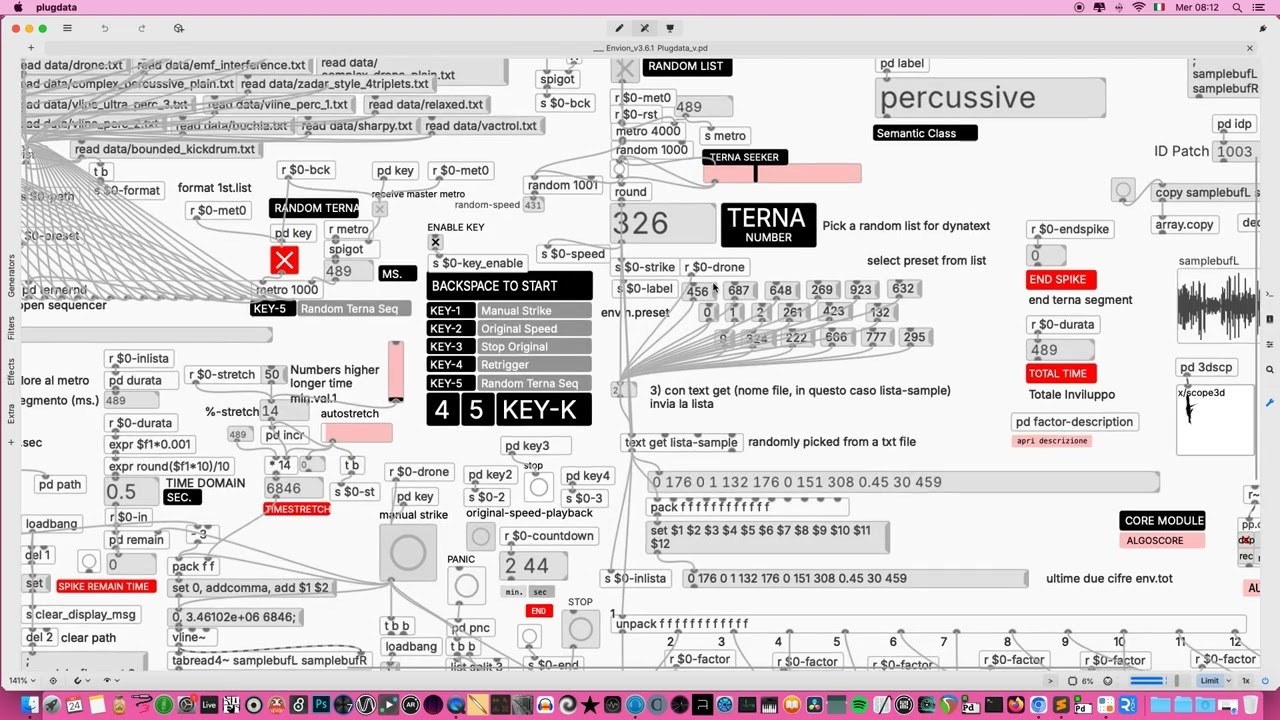Screen dimensions: 1280x720
Task: Open Wi-Fi status in menu bar
Action: point(1138,7)
